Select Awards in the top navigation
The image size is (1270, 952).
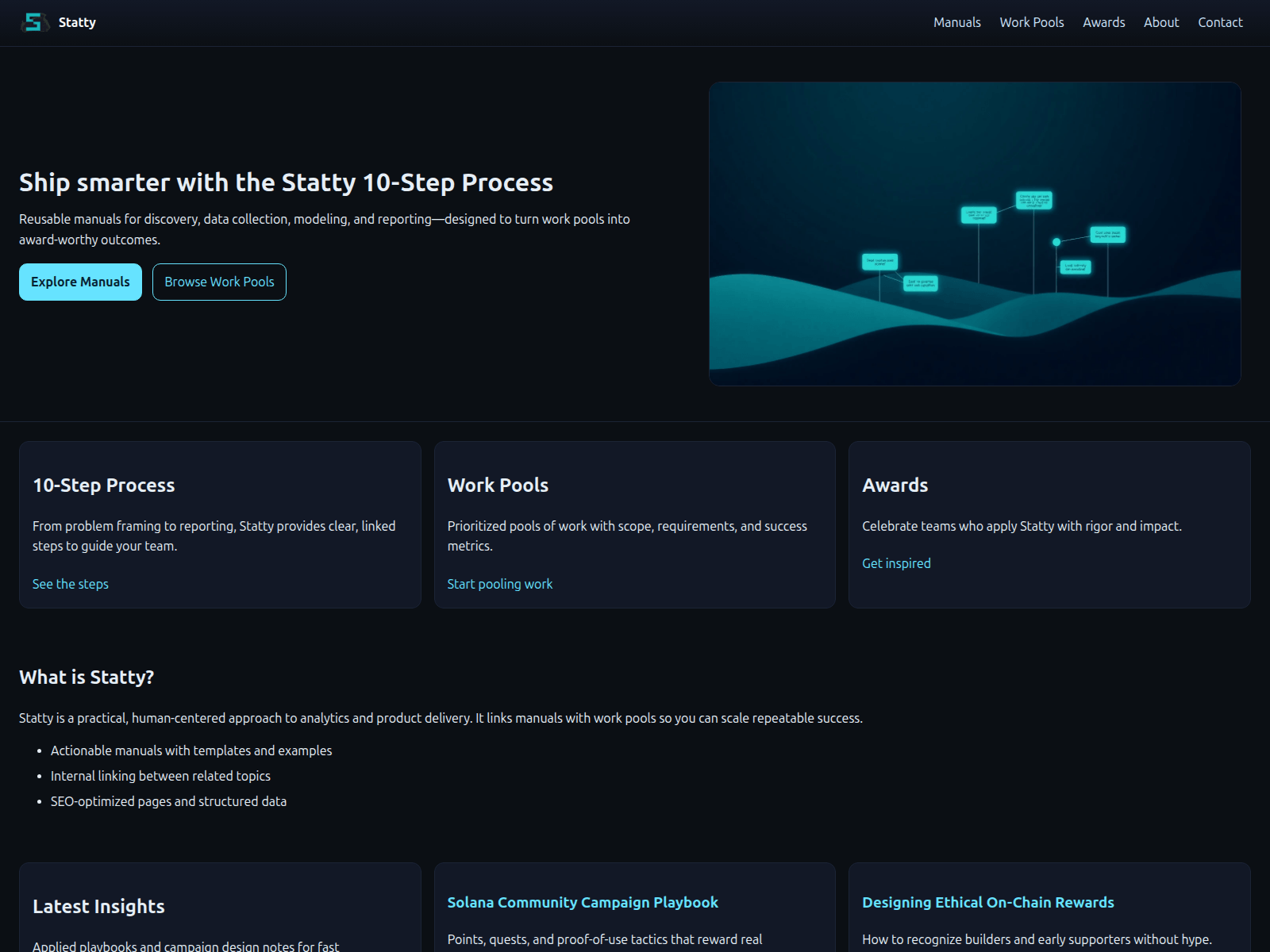(x=1103, y=22)
